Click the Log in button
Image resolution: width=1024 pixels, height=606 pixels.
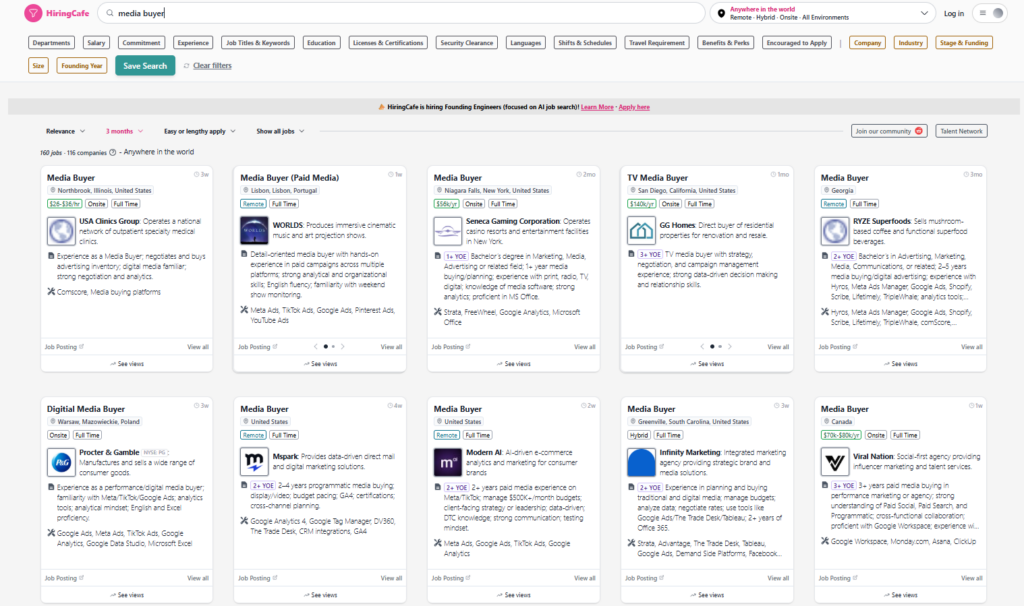click(x=953, y=13)
